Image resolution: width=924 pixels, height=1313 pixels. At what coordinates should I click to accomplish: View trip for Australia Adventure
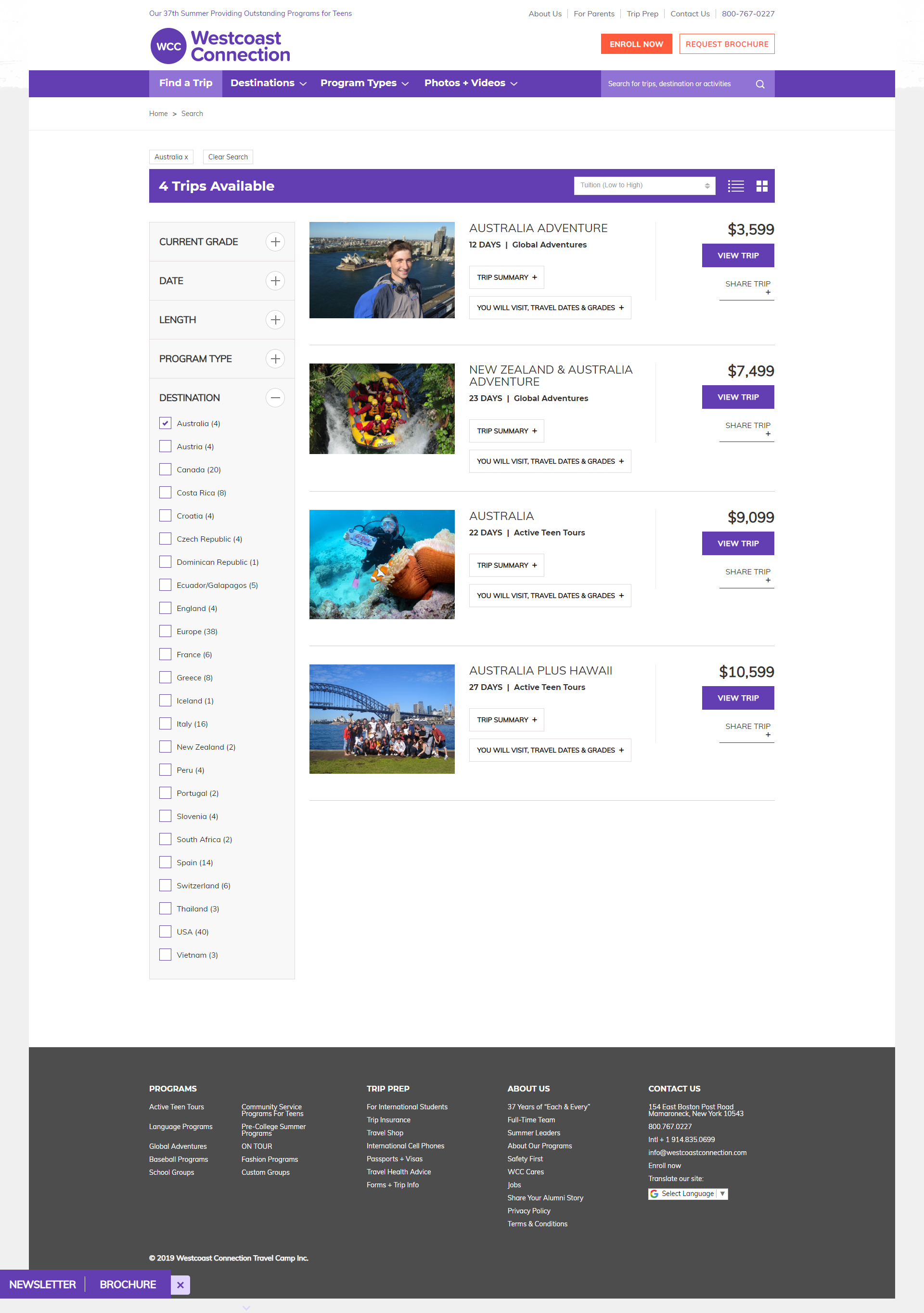click(738, 256)
